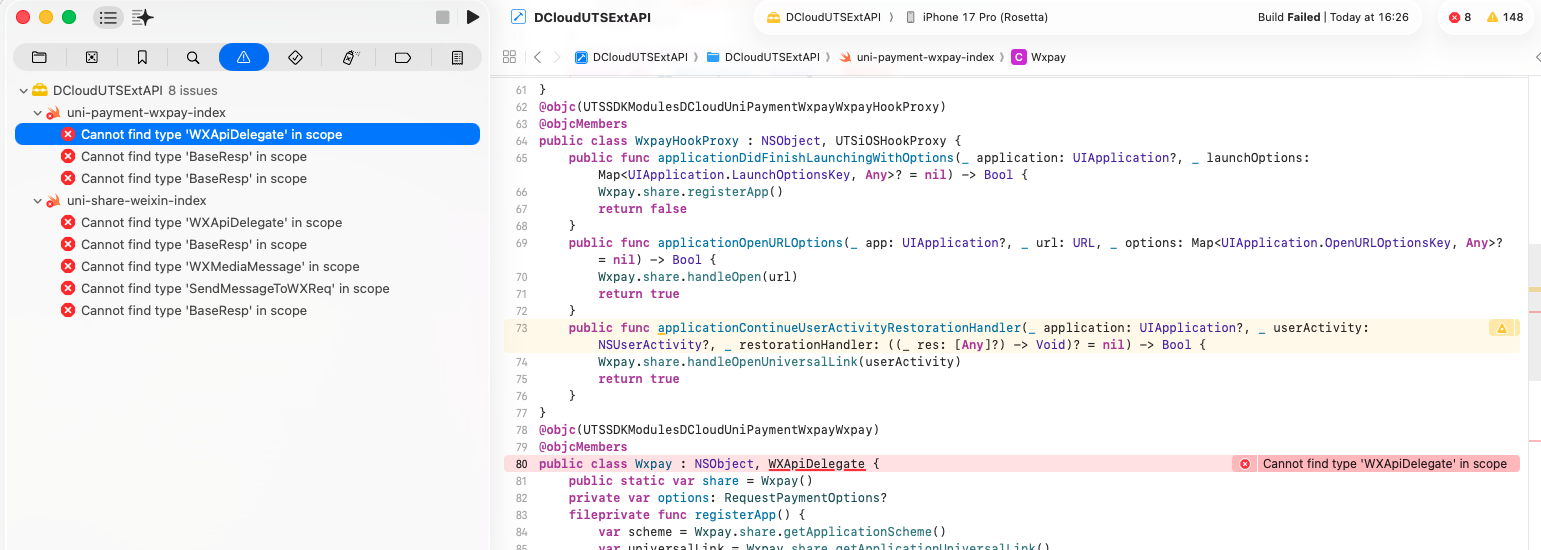Toggle the navigator sidebar button
This screenshot has height=550, width=1541.
(108, 17)
